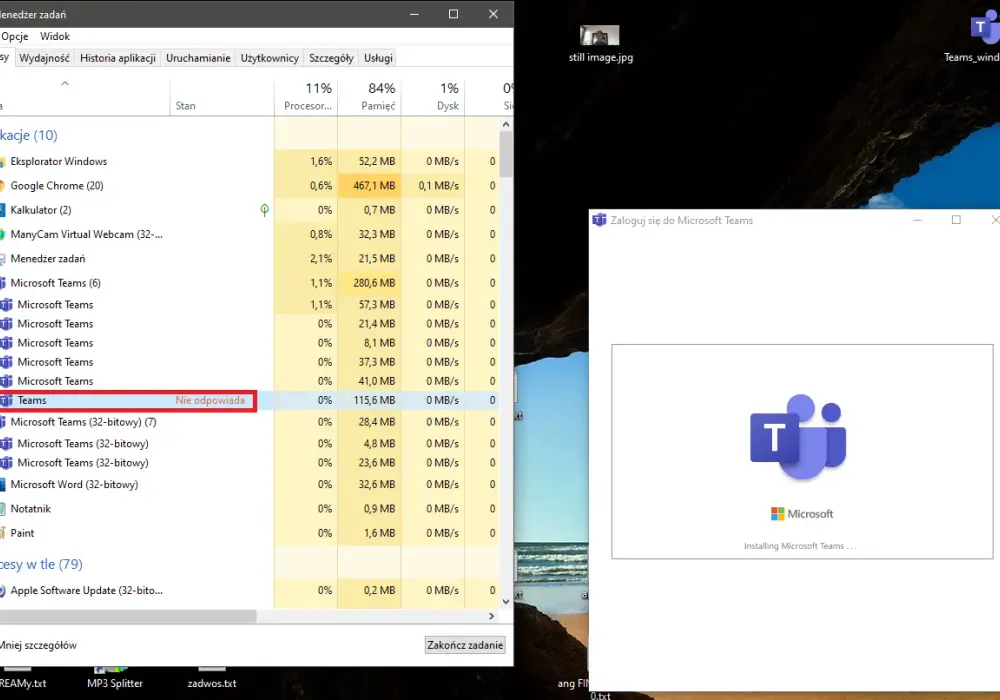Screen dimensions: 1000x700
Task: Select the Microsoft Teams (6) group row
Action: (x=249, y=282)
